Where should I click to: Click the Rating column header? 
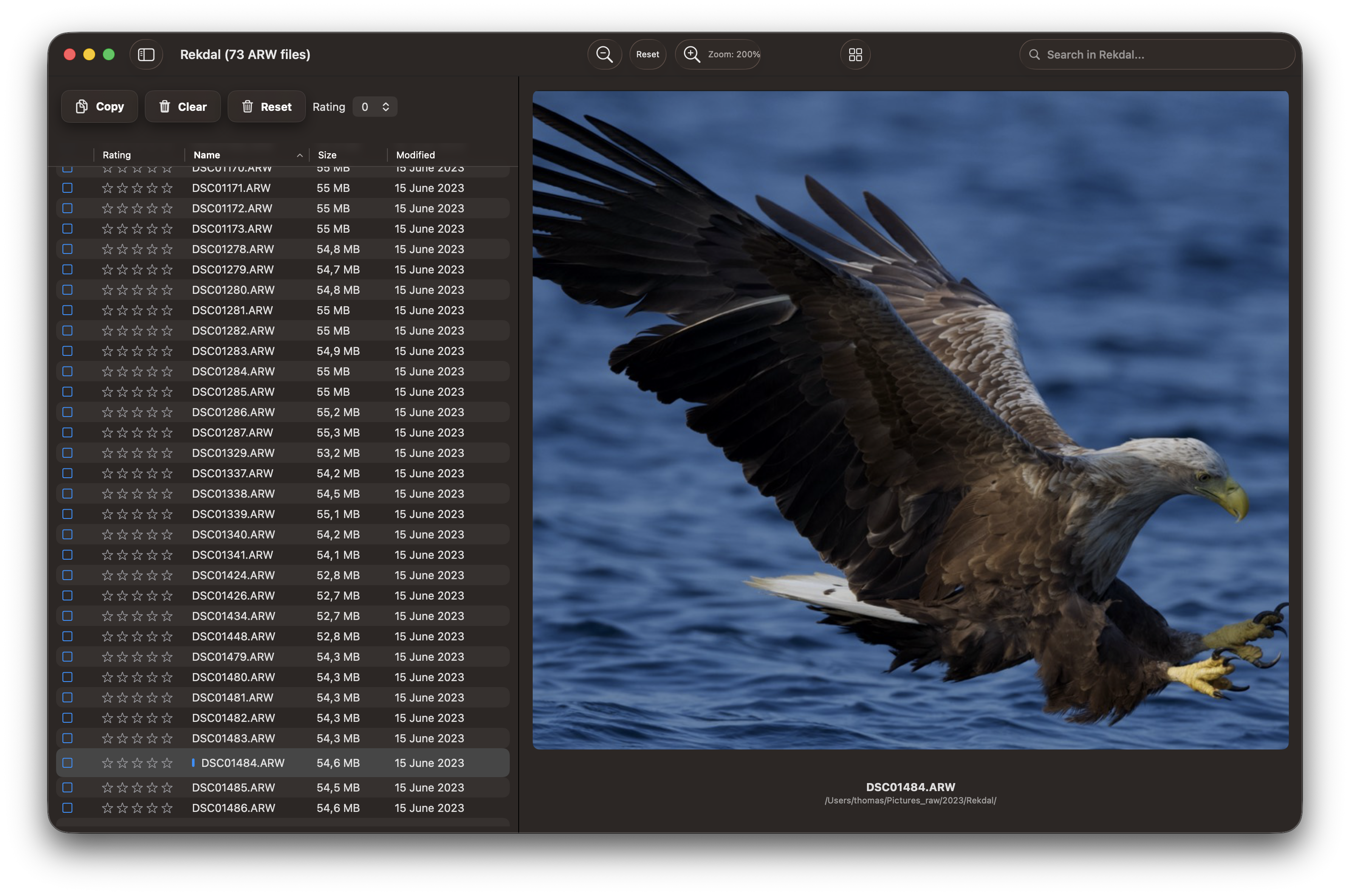pyautogui.click(x=116, y=155)
